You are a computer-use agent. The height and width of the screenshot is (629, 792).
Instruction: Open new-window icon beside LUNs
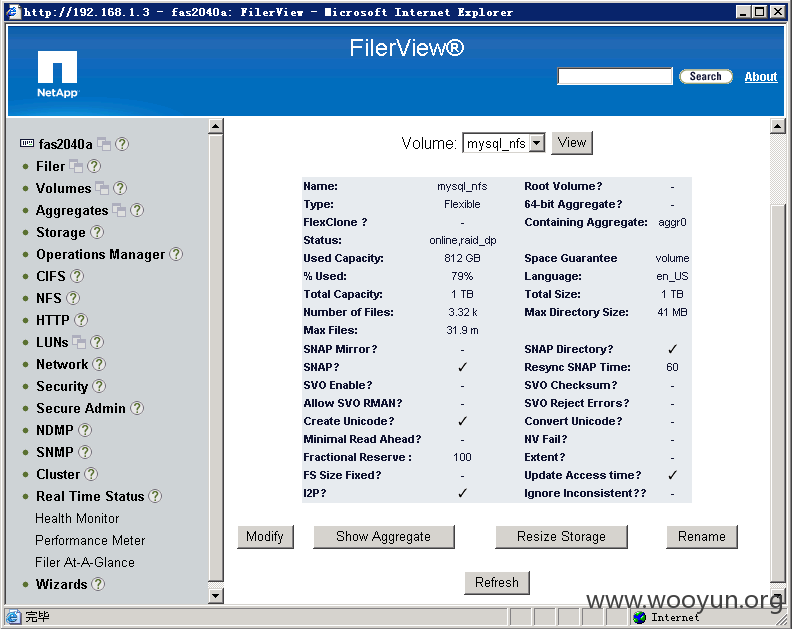coord(79,342)
